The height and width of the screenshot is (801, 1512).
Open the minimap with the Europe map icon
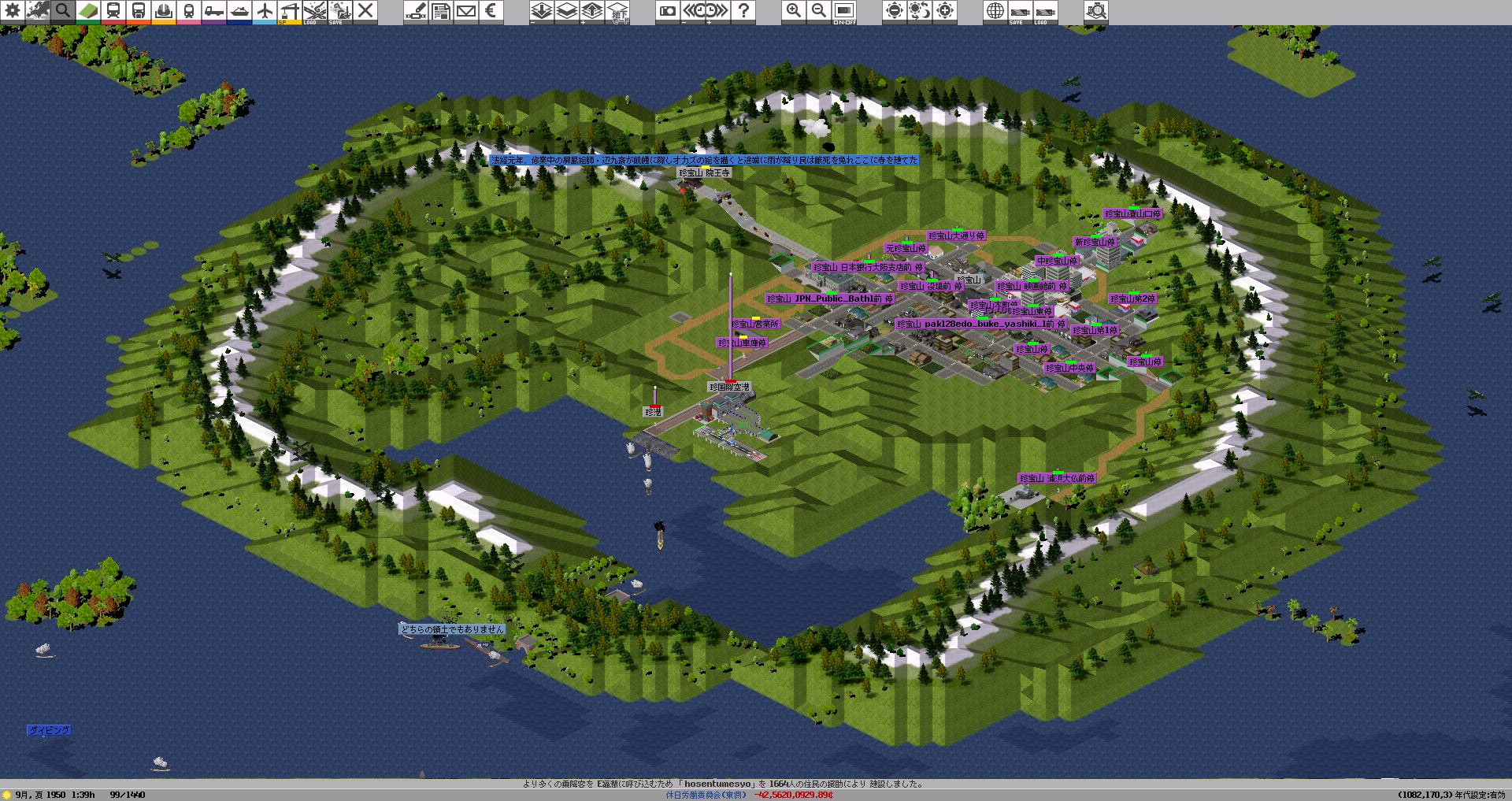38,12
